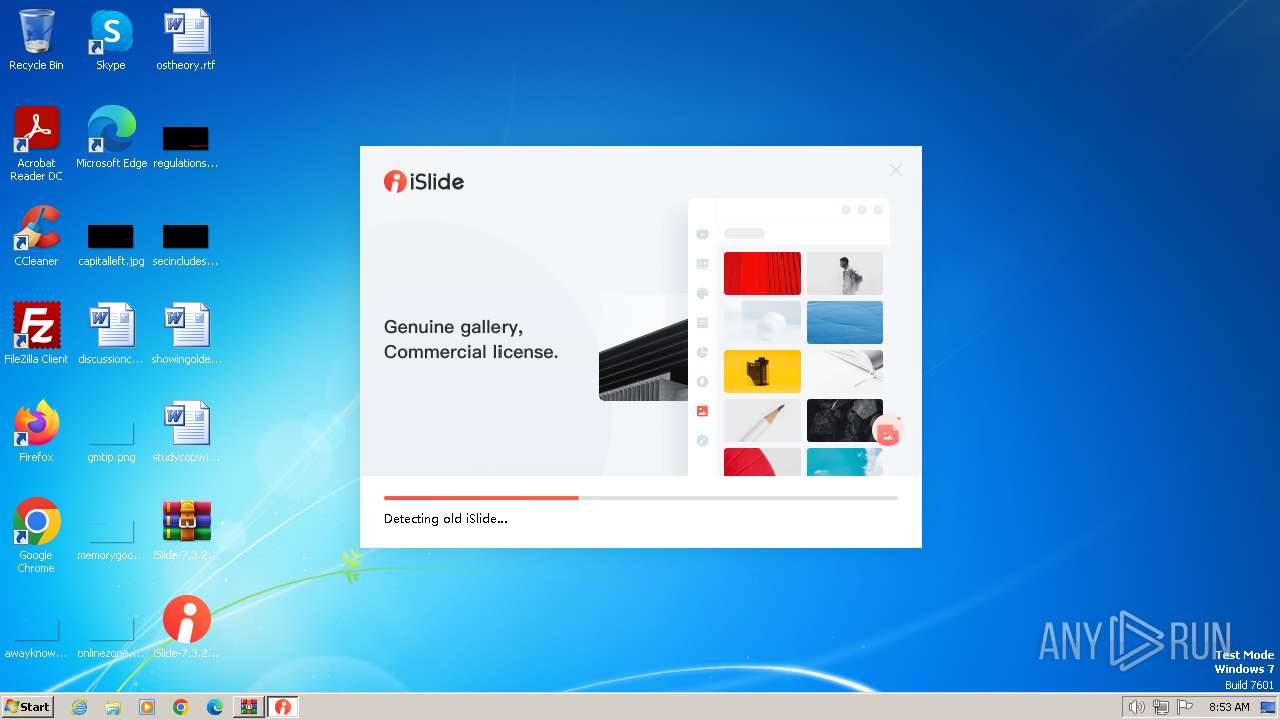Open the iSlide-7.3.2 WinRAR archive icon
Viewport: 1280px width, 720px height.
186,530
